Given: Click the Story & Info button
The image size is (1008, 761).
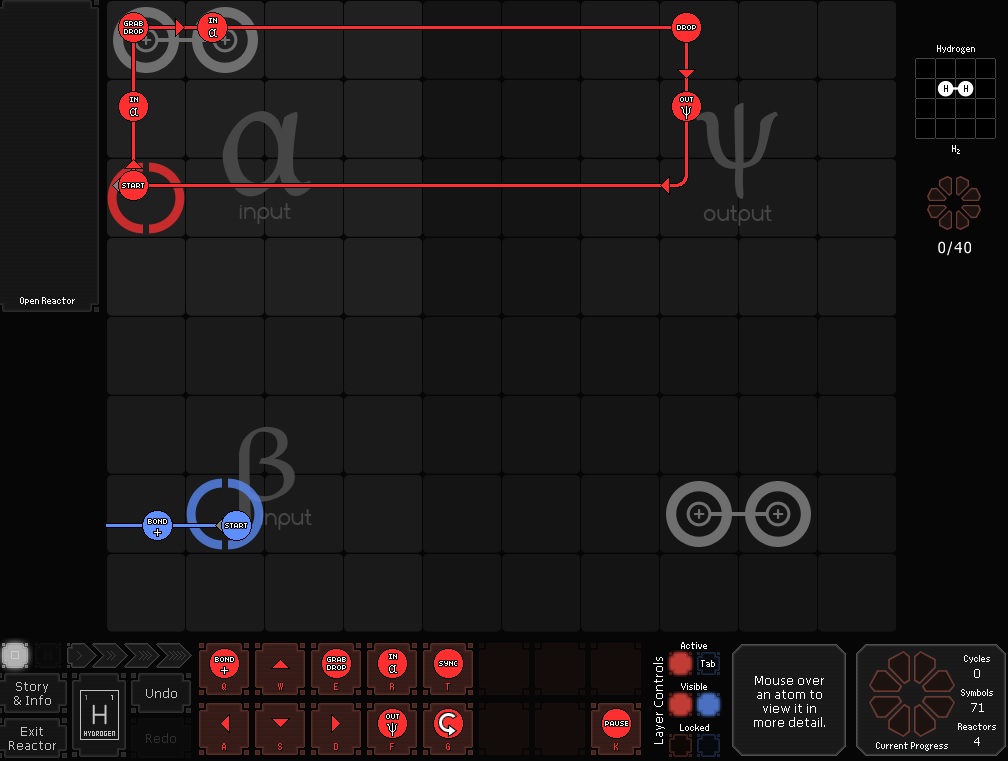Looking at the screenshot, I should click(33, 694).
